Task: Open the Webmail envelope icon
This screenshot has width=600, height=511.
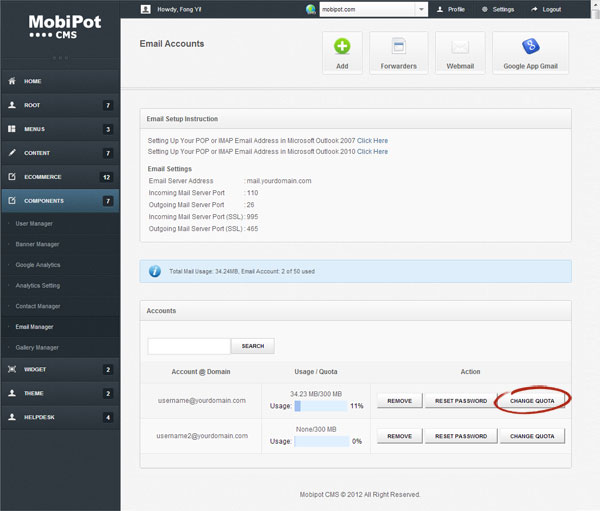Action: point(460,47)
